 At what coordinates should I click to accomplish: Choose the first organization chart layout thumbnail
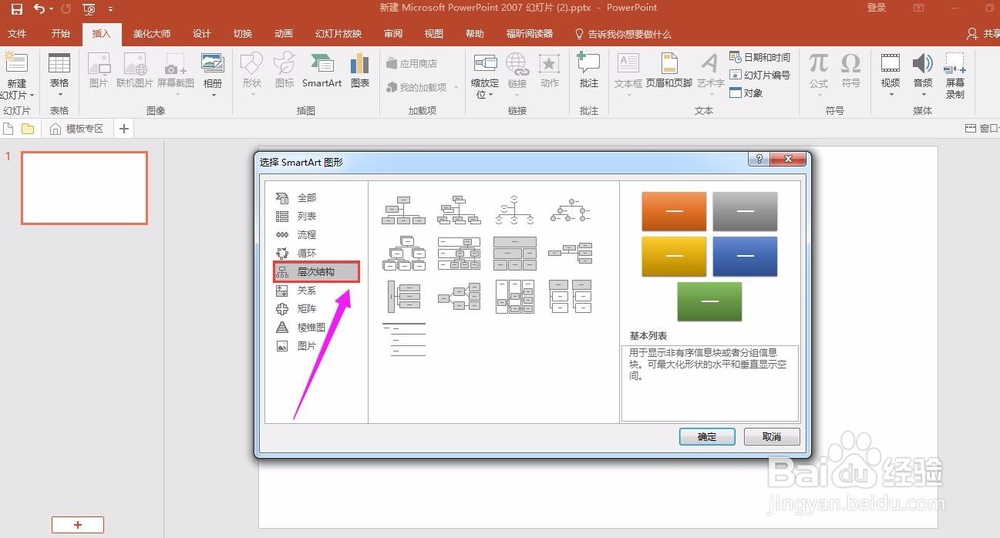click(404, 210)
